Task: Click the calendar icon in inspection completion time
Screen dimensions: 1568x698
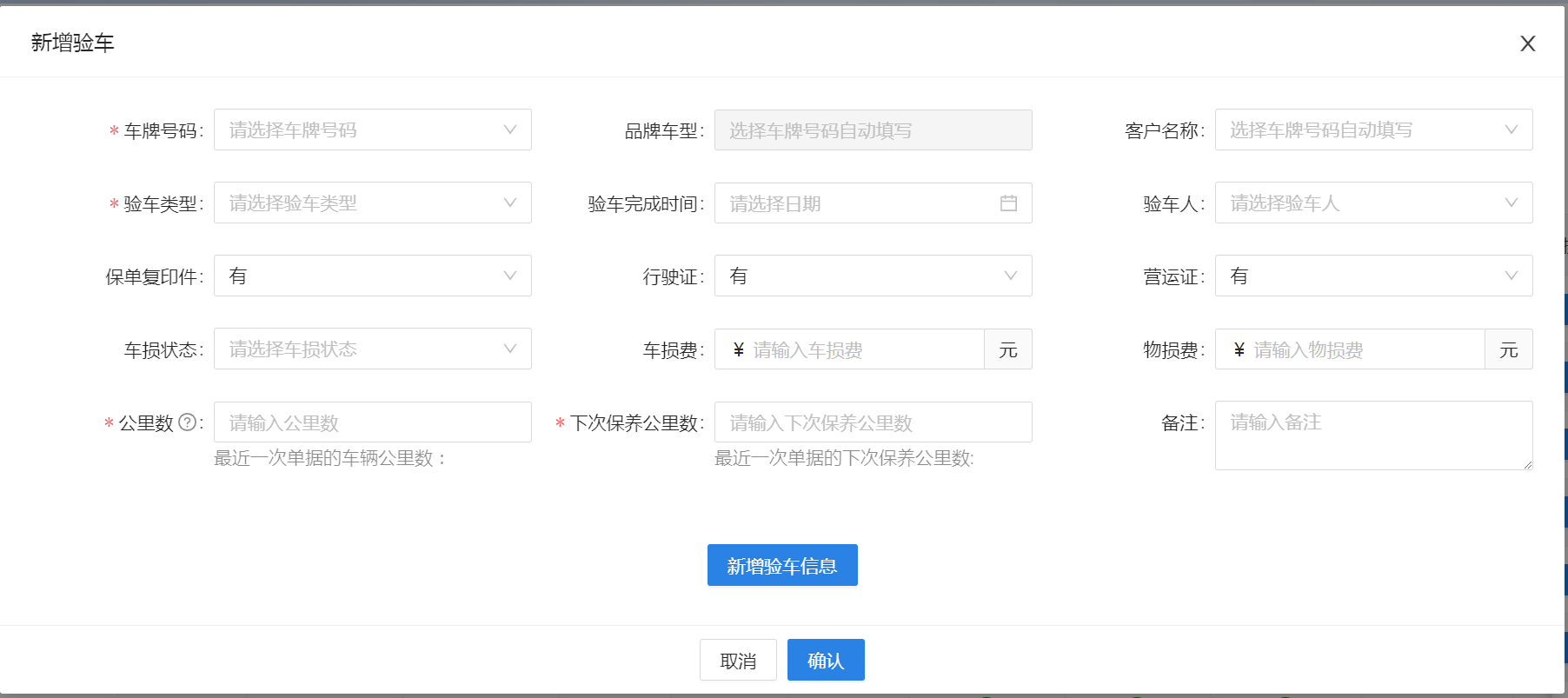Action: [1008, 203]
